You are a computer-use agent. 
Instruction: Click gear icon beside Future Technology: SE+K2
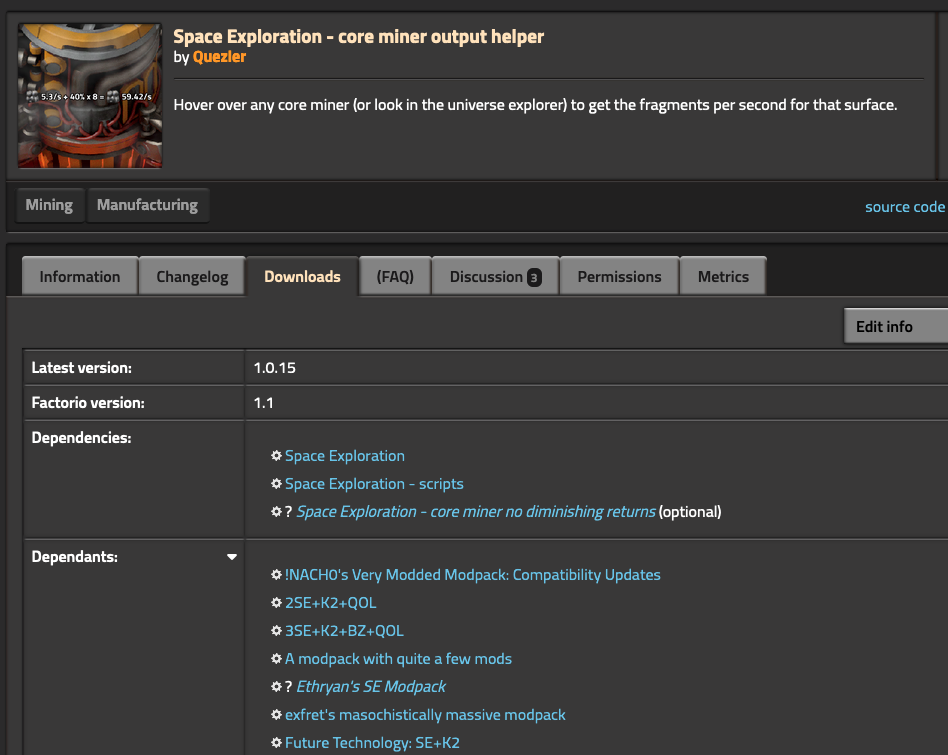pos(276,743)
